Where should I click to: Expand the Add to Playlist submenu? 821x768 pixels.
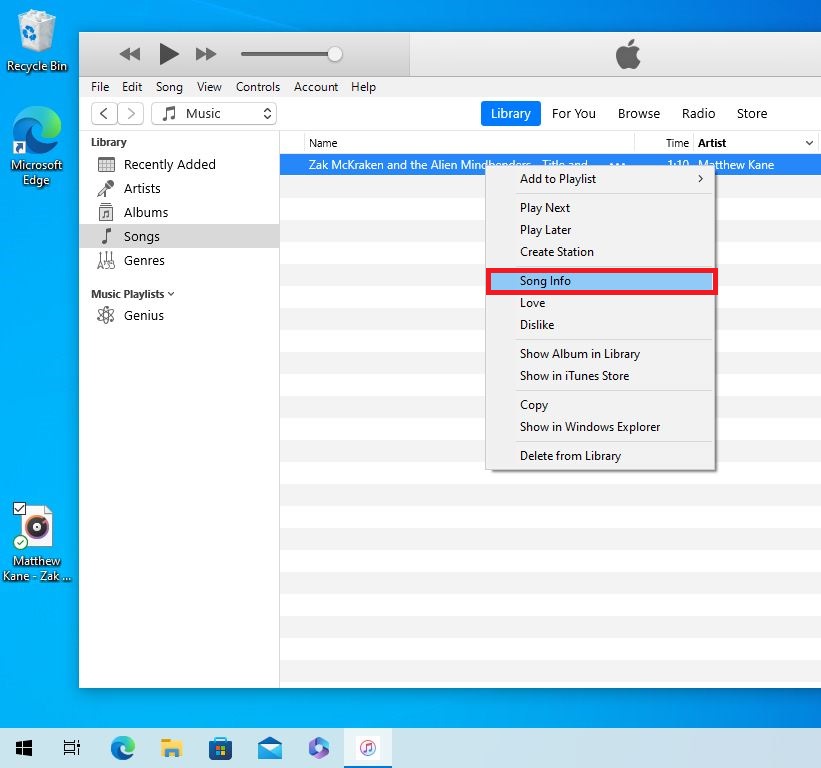pos(601,179)
